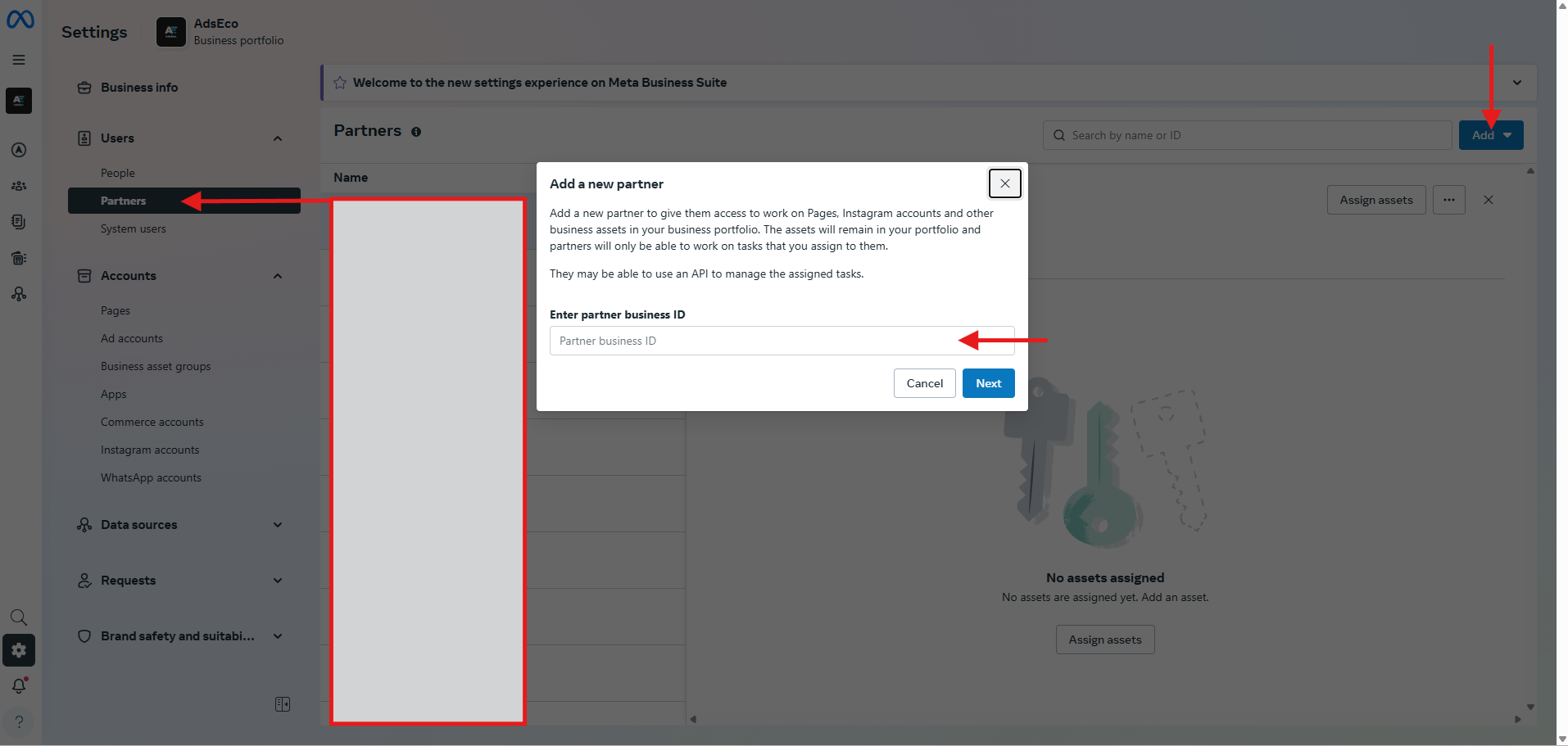Collapse the Accounts section

tap(278, 276)
